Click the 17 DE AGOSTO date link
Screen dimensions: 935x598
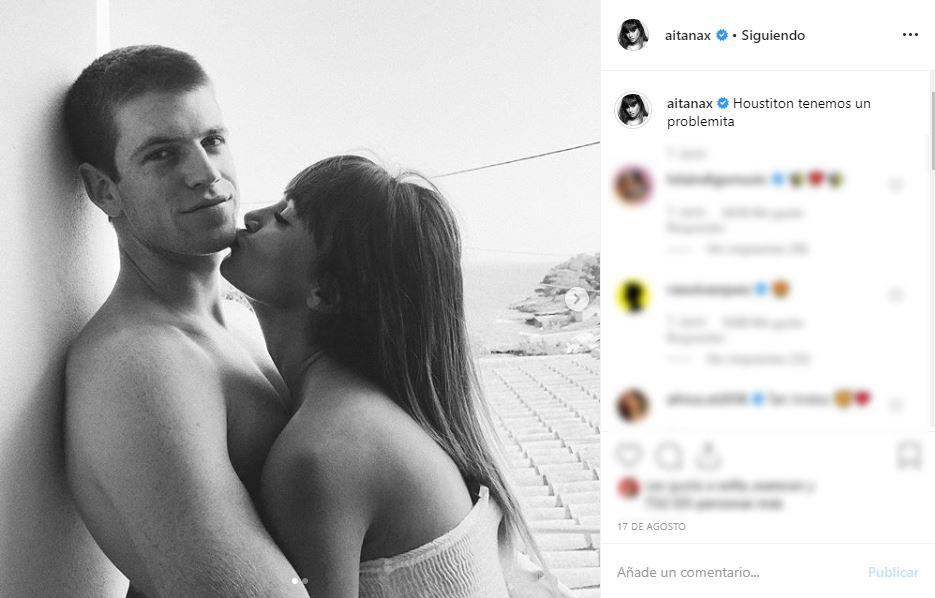[x=651, y=526]
